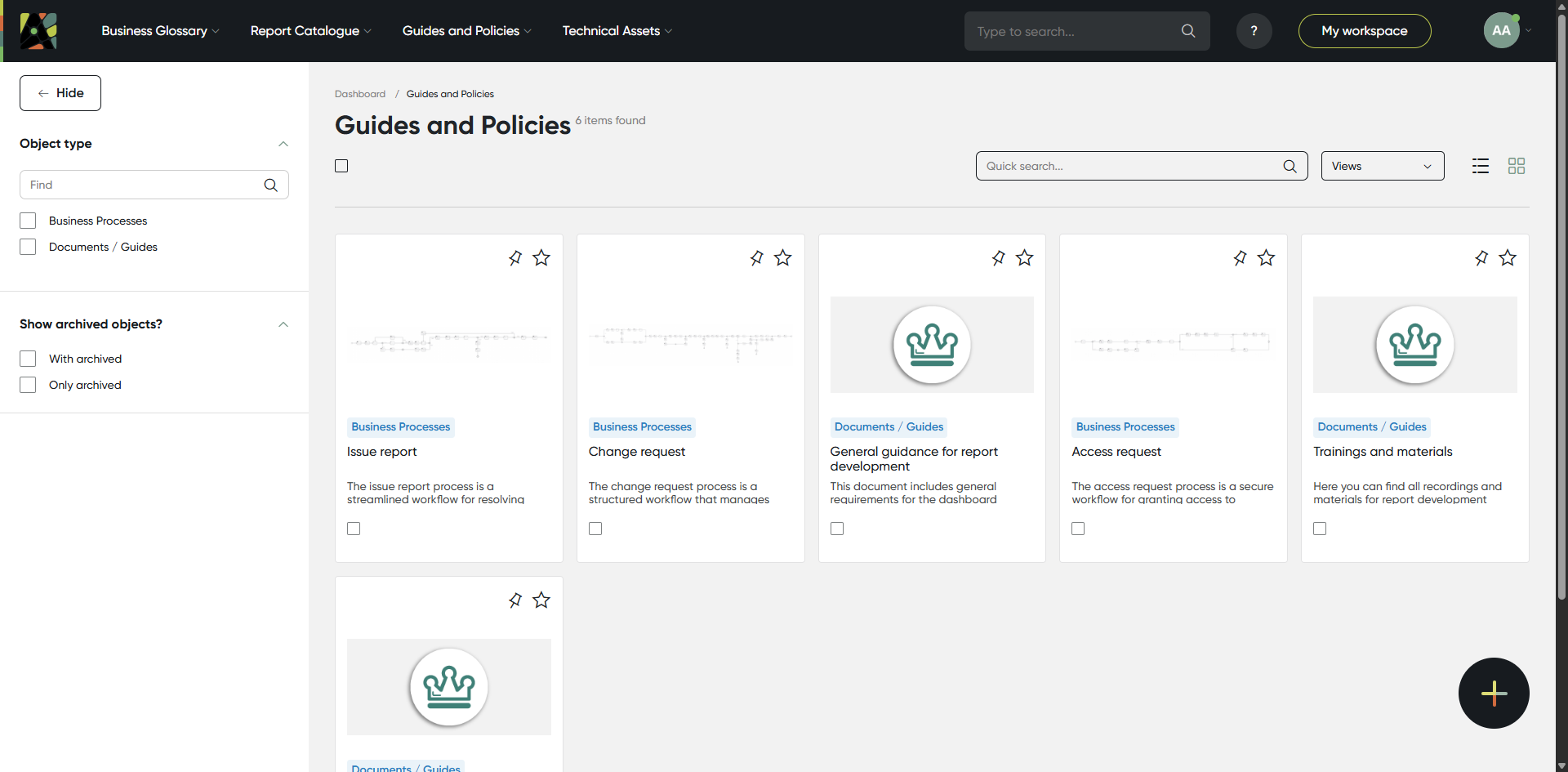The width and height of the screenshot is (1568, 772).
Task: Tick the select-all checkbox above the cards
Action: click(x=341, y=166)
